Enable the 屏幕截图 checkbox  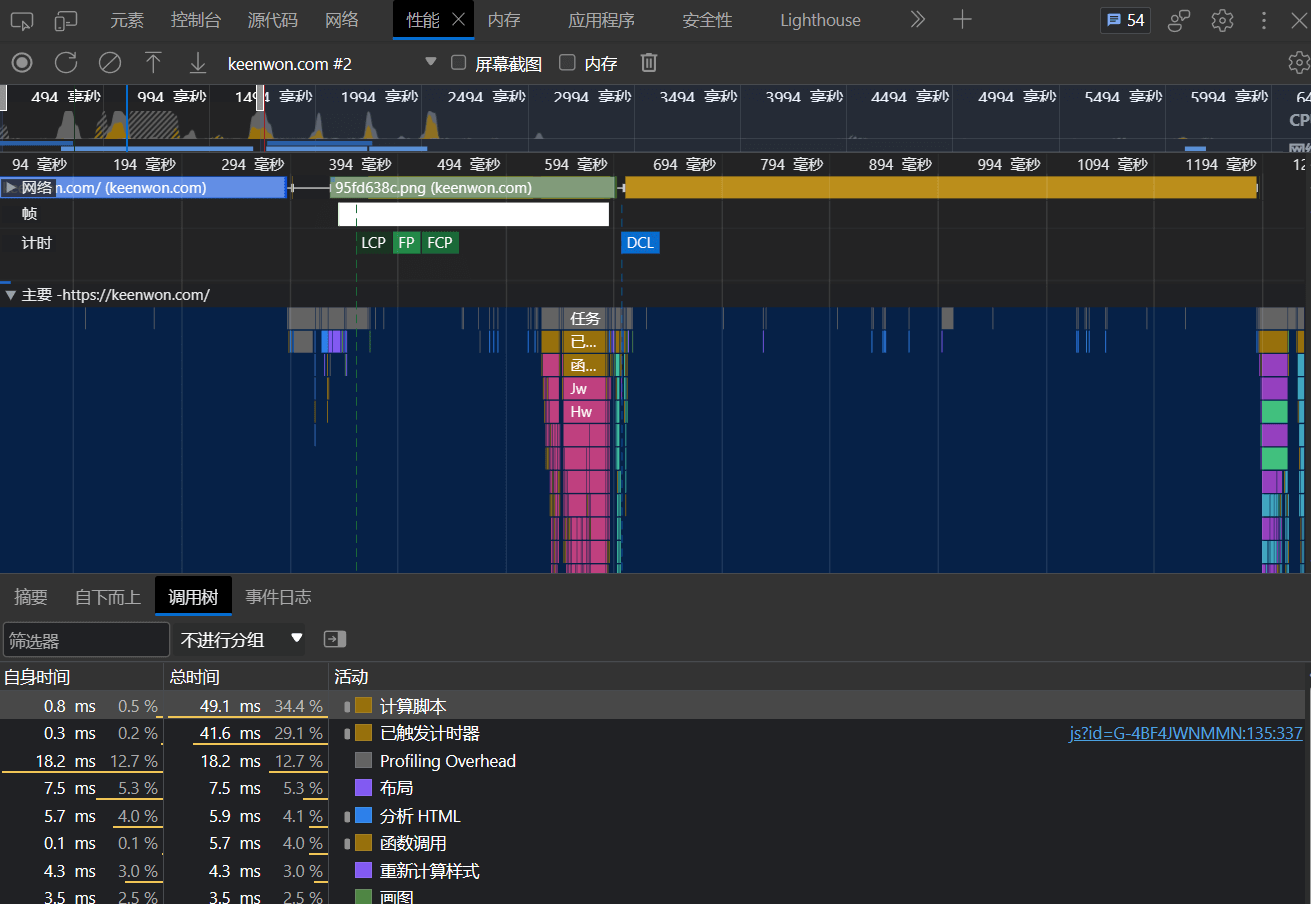459,63
